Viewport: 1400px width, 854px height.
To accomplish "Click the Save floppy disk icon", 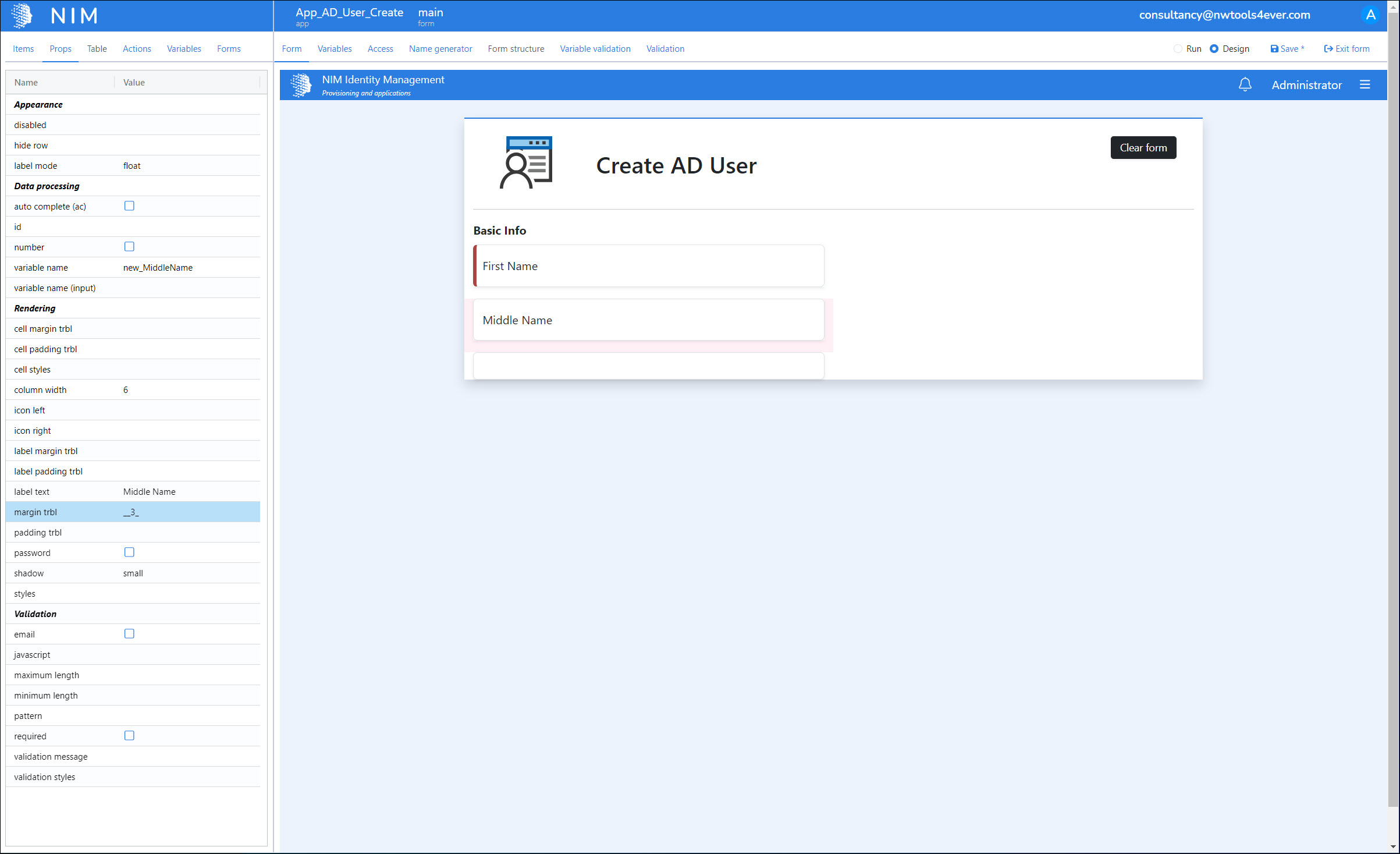I will pyautogui.click(x=1274, y=49).
